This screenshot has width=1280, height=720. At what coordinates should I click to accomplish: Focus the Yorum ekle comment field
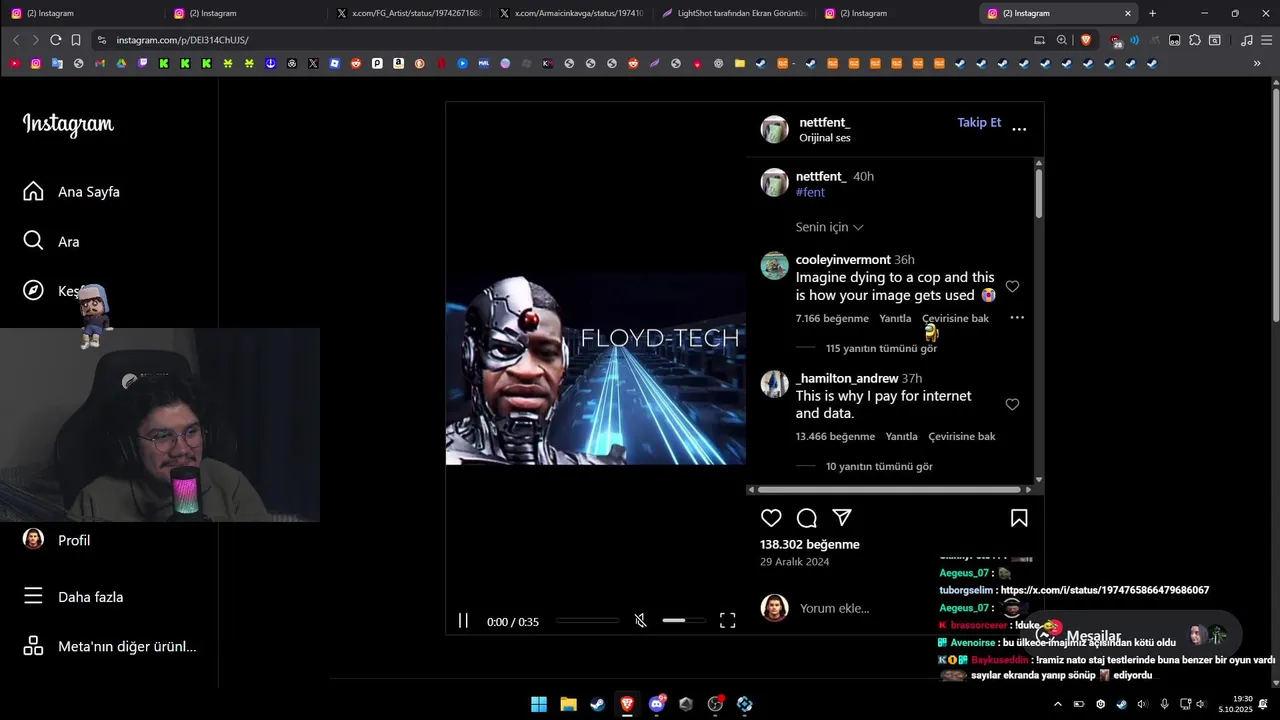pos(834,608)
